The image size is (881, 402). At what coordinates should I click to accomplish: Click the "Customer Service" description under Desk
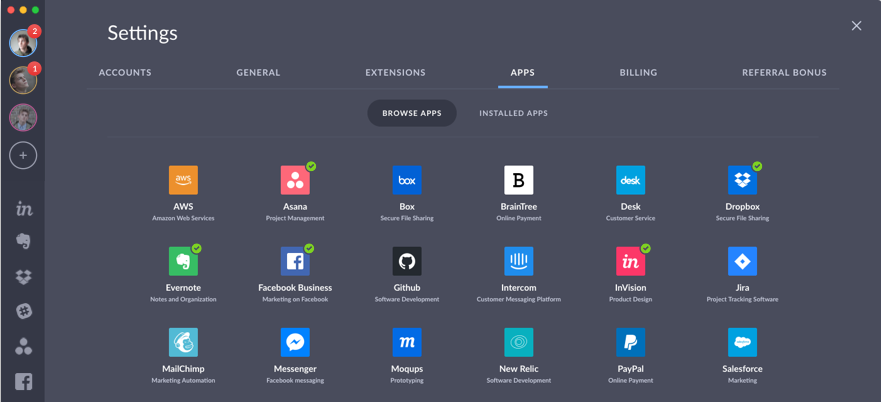pyautogui.click(x=630, y=218)
